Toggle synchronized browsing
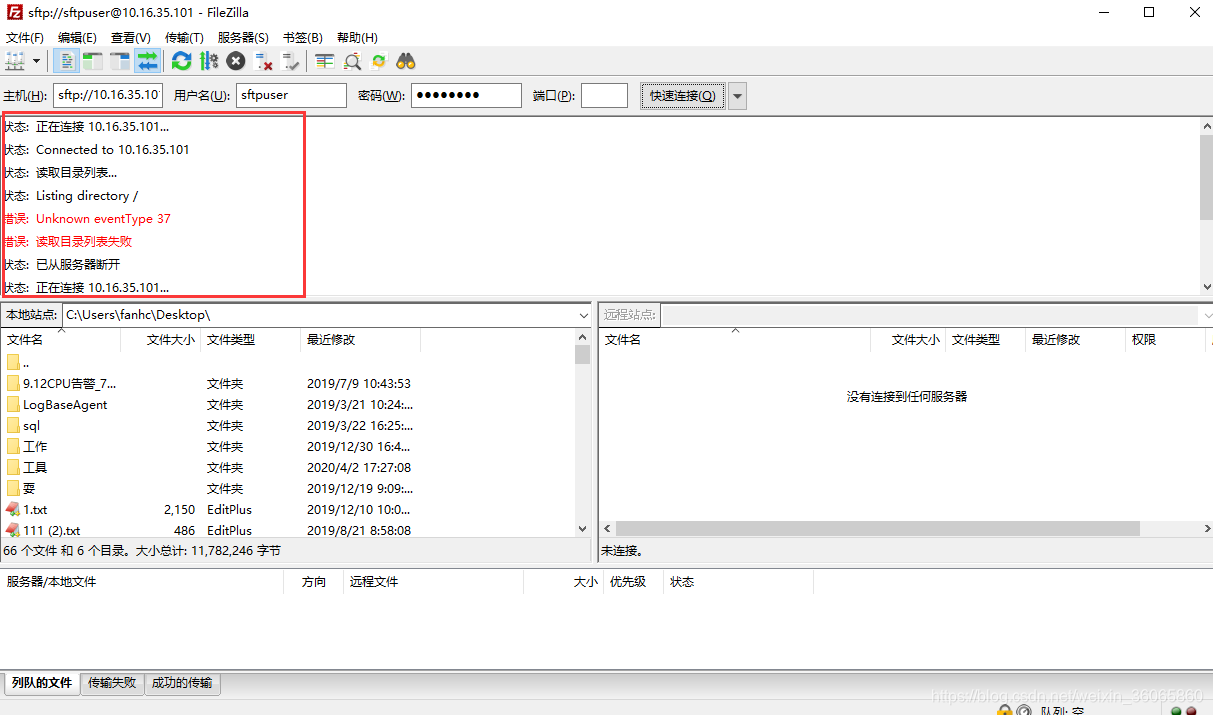This screenshot has width=1213, height=715. [379, 61]
